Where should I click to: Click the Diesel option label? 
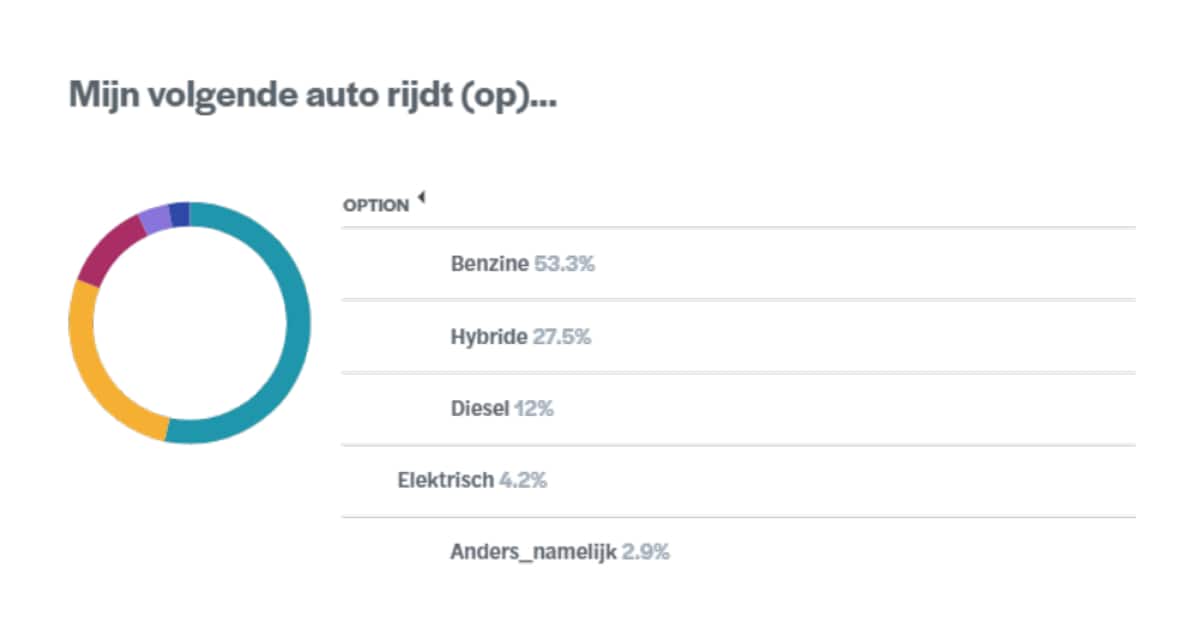pyautogui.click(x=480, y=409)
